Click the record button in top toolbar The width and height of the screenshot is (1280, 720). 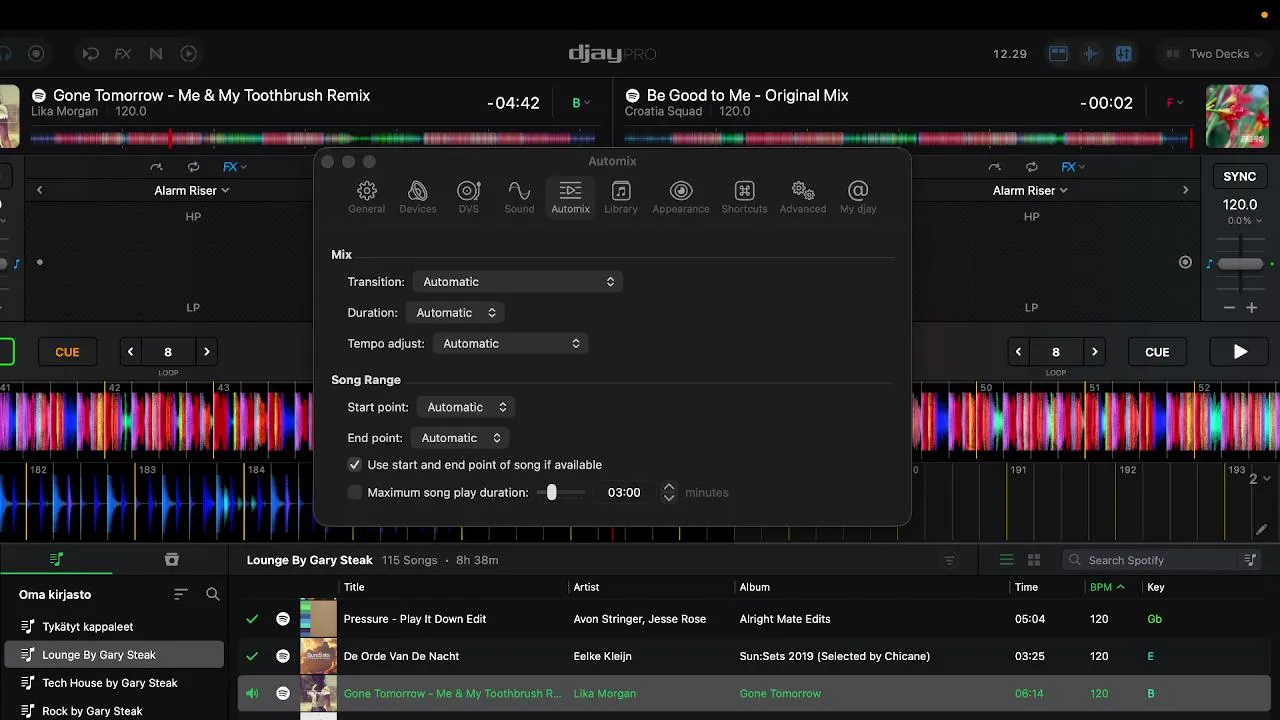tap(36, 54)
